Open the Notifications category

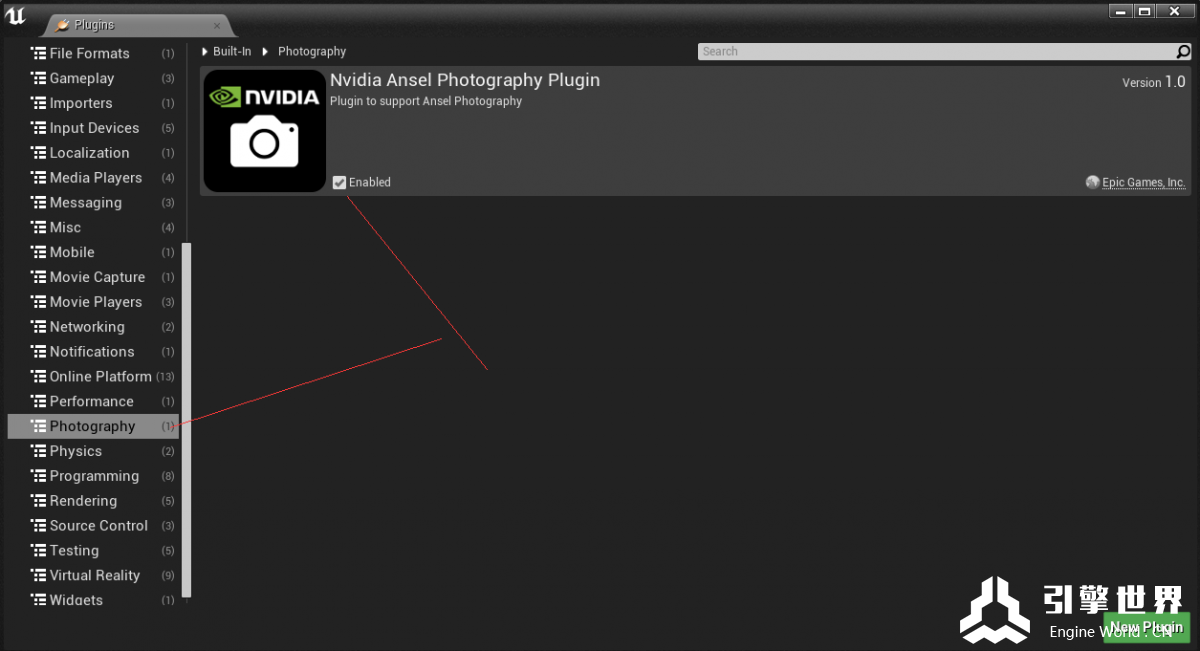93,352
